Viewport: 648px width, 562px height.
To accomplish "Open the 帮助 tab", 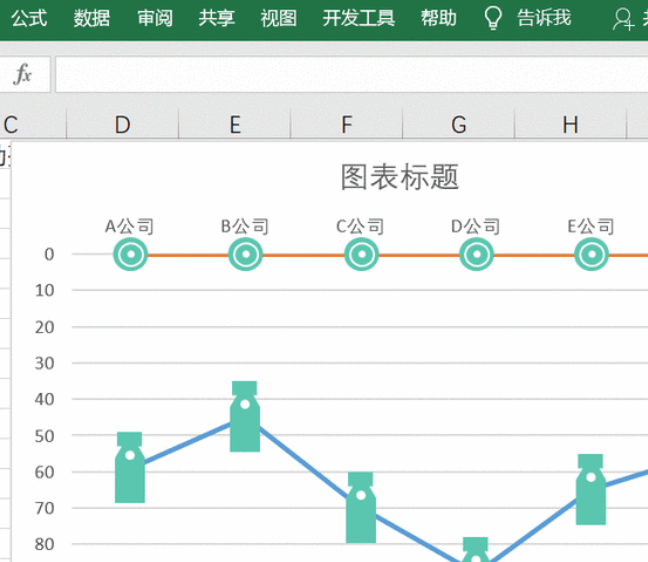I will click(x=439, y=19).
